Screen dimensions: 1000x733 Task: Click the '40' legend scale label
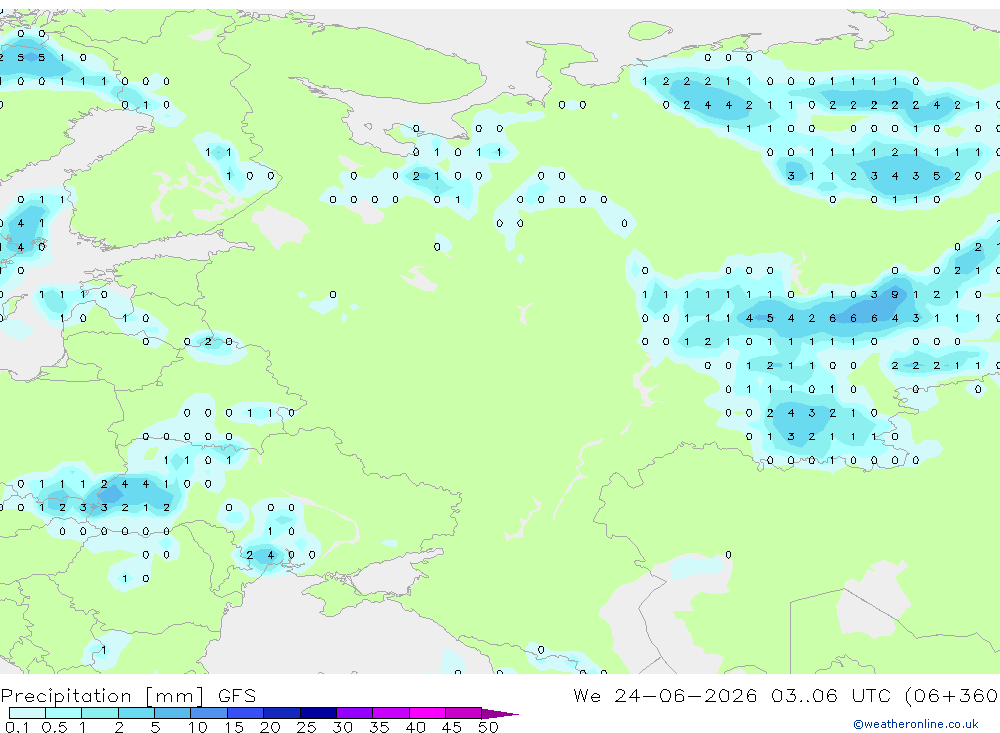click(415, 727)
